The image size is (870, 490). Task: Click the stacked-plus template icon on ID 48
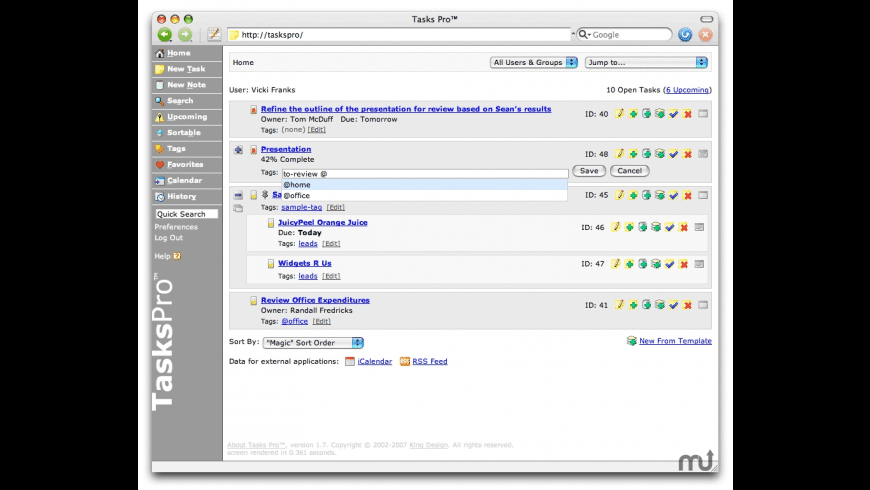coord(660,154)
